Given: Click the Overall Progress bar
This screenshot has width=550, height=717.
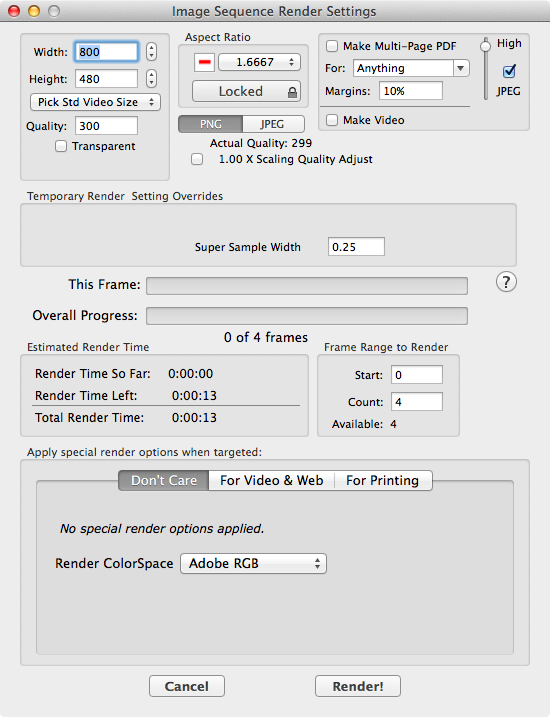Looking at the screenshot, I should (x=307, y=316).
